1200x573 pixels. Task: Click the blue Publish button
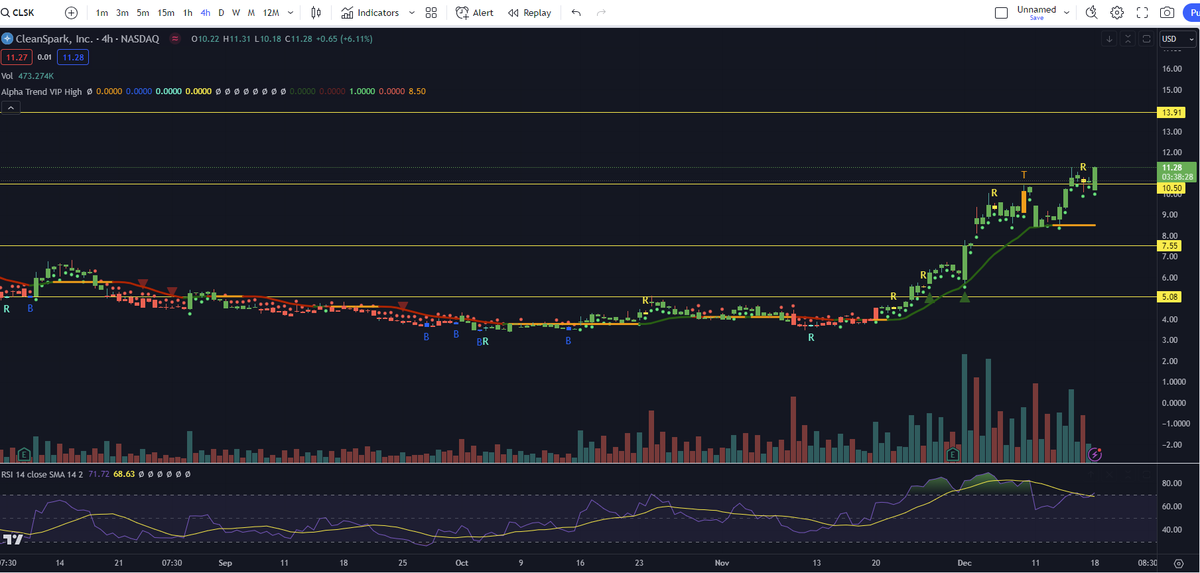click(x=1192, y=13)
